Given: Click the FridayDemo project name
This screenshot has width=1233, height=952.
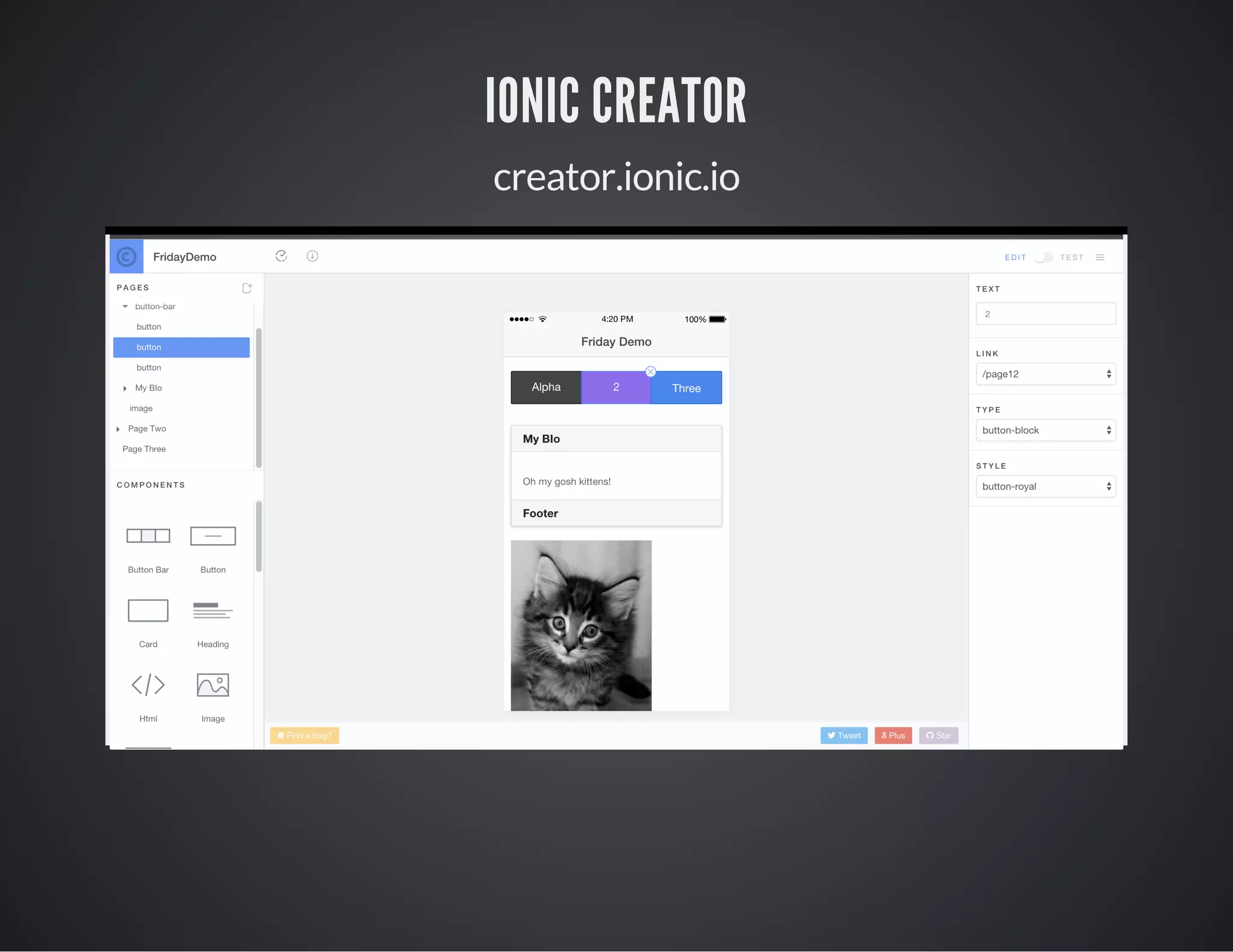Looking at the screenshot, I should [x=185, y=257].
